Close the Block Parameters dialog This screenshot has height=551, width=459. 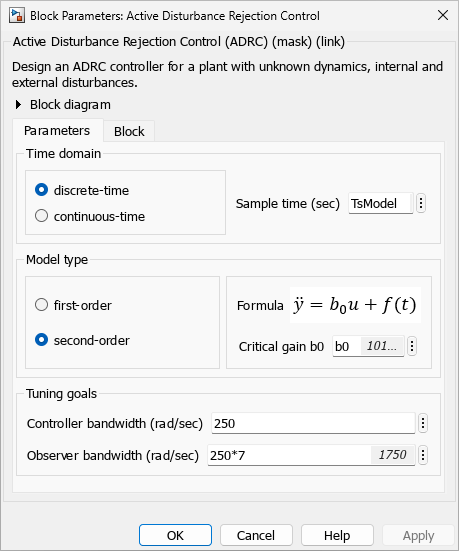[x=443, y=15]
